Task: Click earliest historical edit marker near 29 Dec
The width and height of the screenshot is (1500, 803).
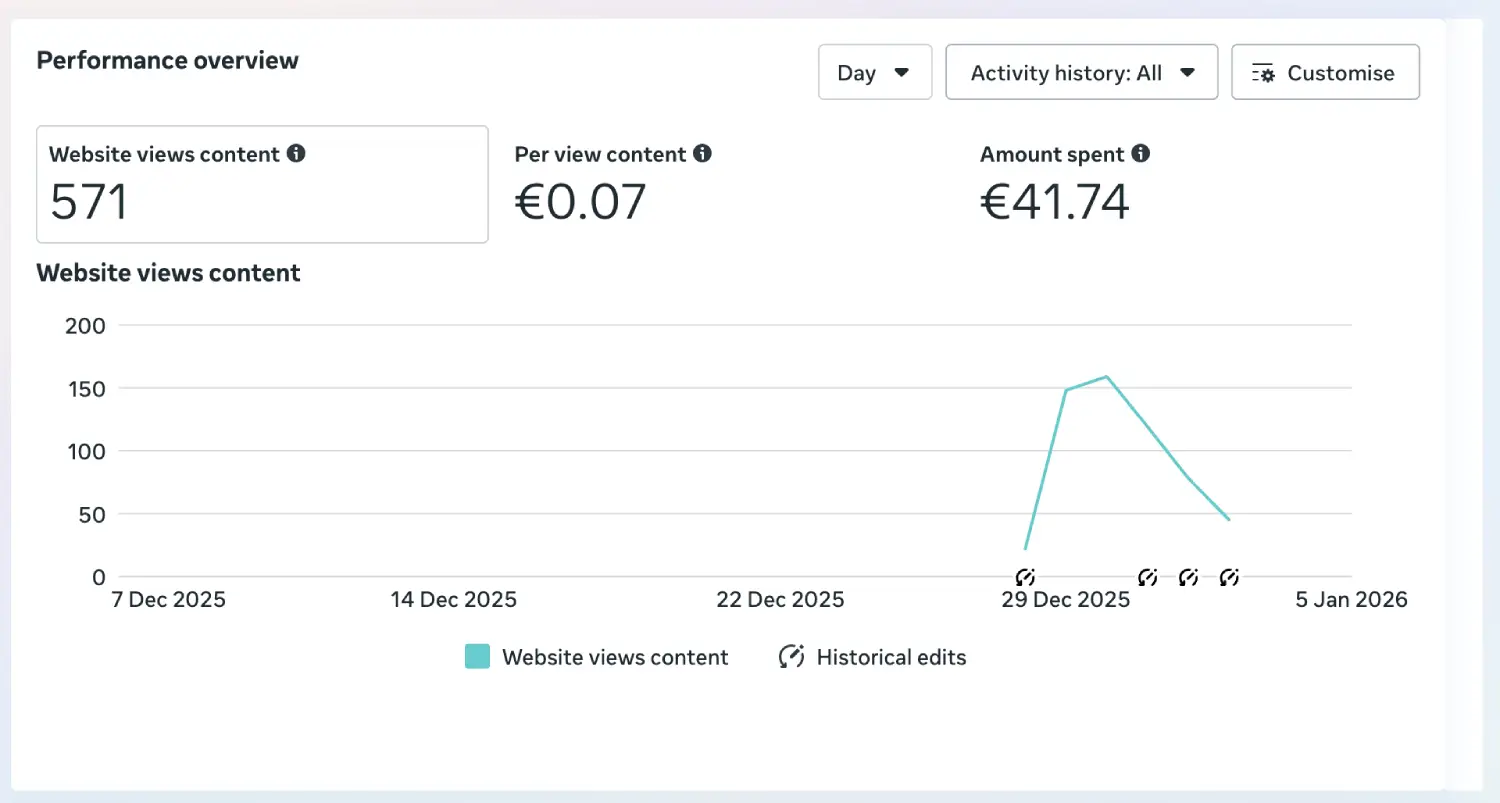Action: (1025, 577)
